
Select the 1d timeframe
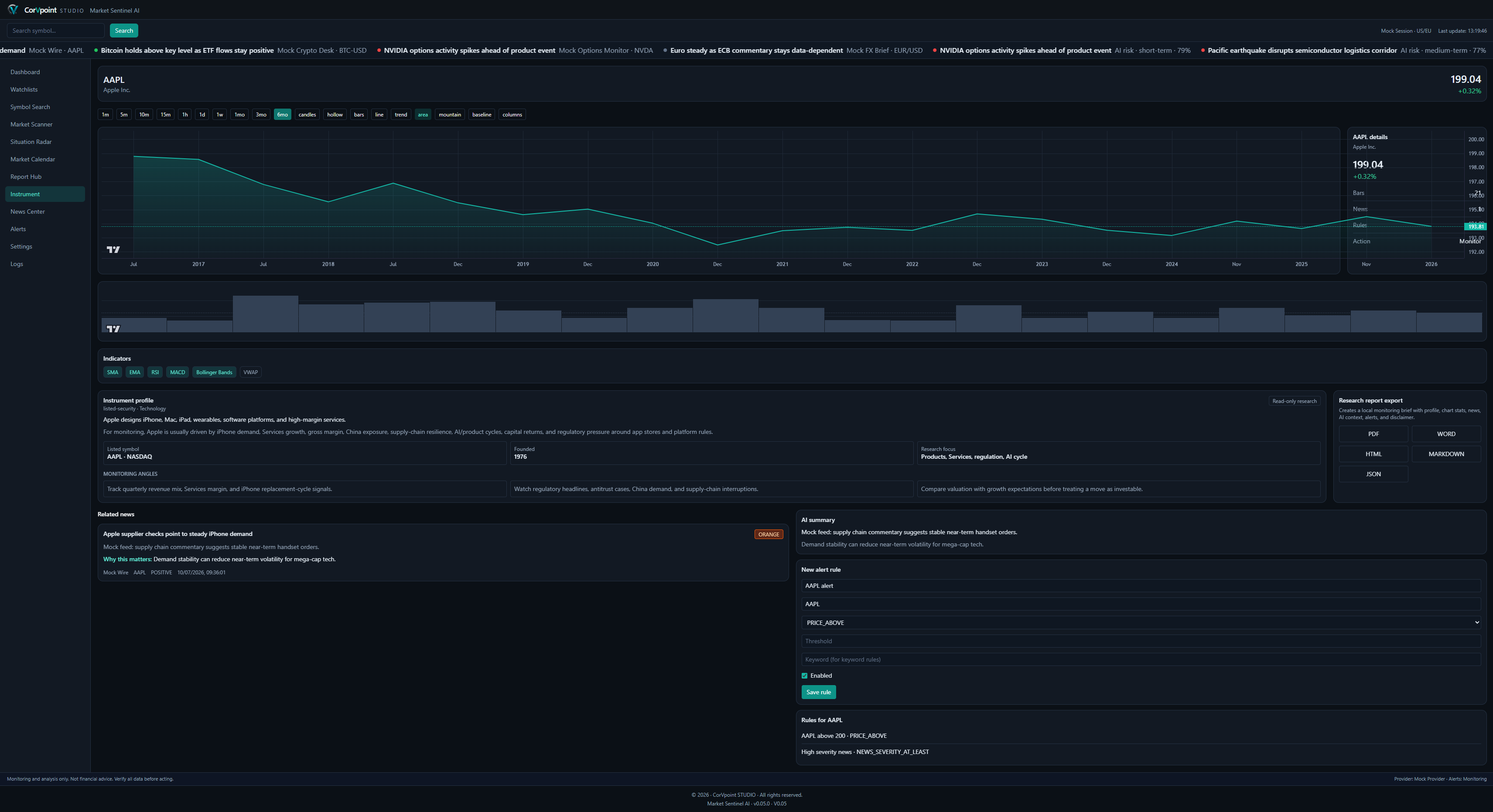click(x=202, y=115)
